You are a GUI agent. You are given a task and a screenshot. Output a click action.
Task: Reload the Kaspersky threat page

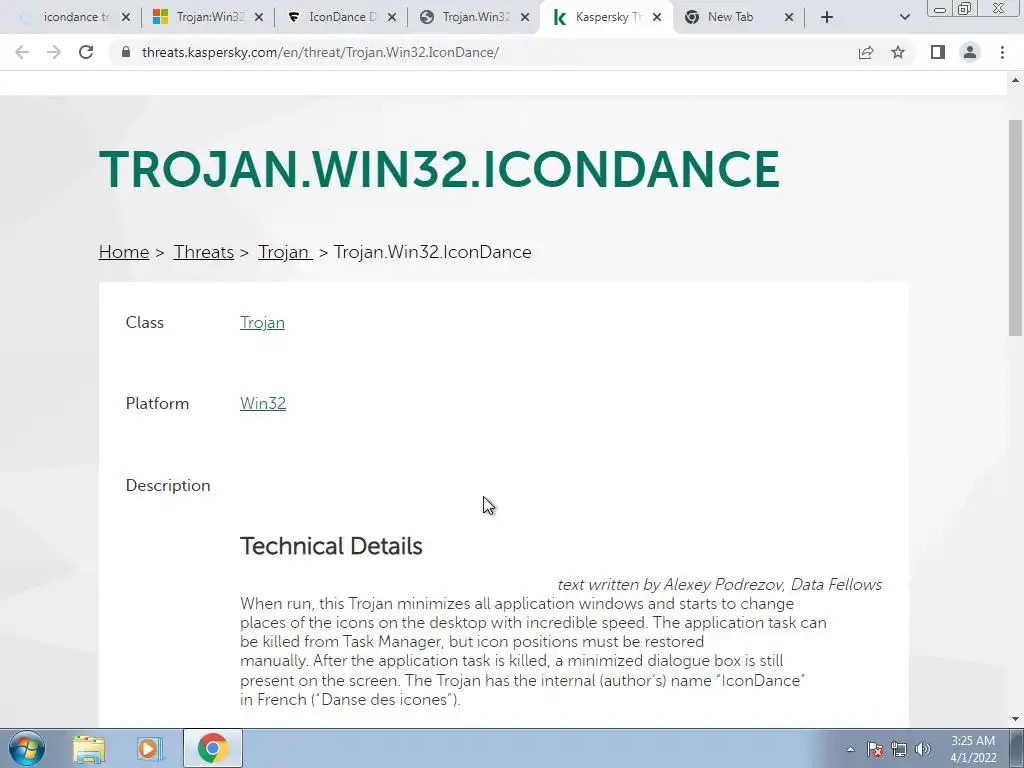(x=86, y=52)
